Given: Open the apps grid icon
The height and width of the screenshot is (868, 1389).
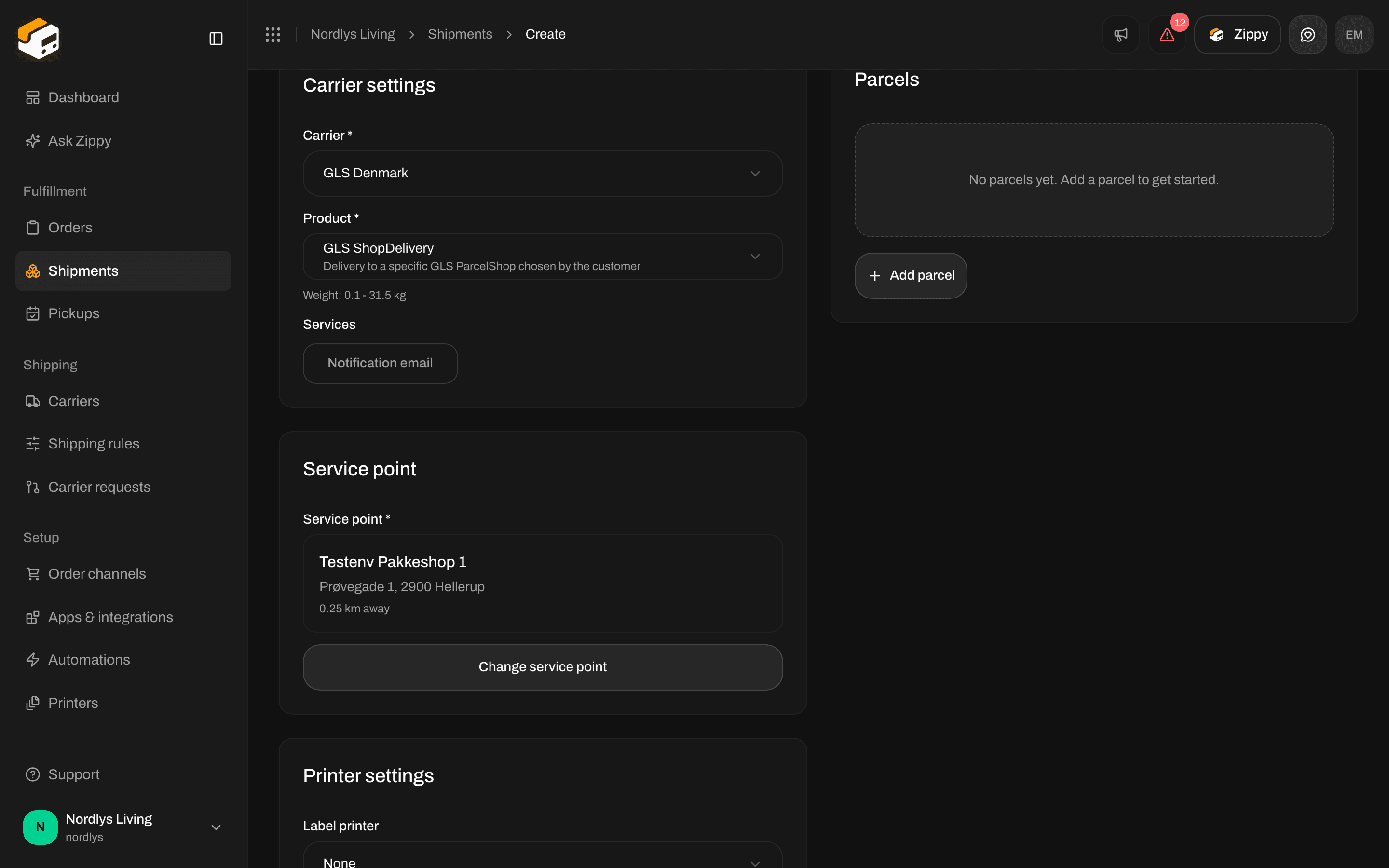Looking at the screenshot, I should pos(272,34).
